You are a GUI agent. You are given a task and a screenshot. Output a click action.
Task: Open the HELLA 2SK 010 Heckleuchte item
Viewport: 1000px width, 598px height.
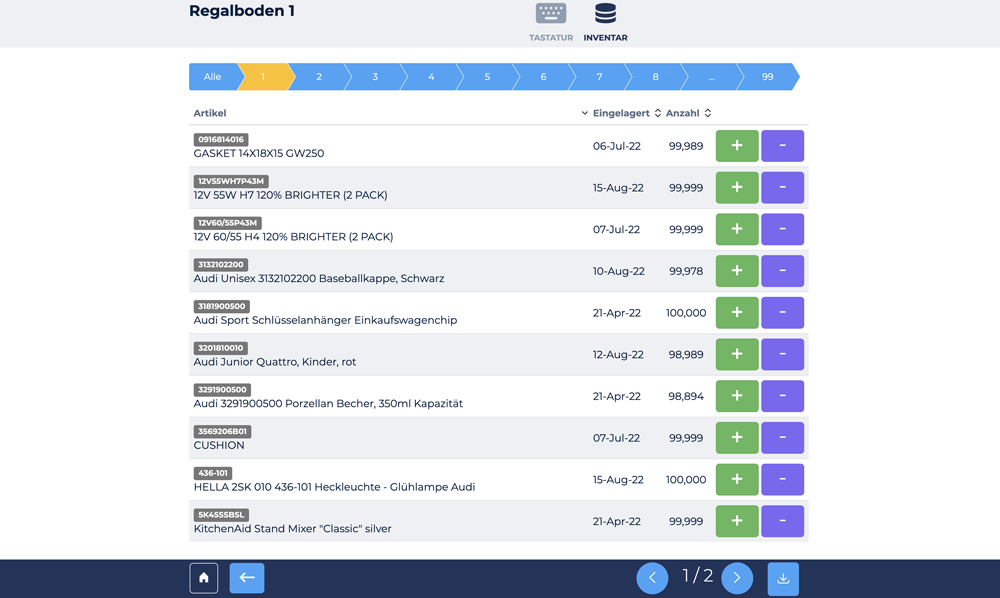(x=334, y=487)
